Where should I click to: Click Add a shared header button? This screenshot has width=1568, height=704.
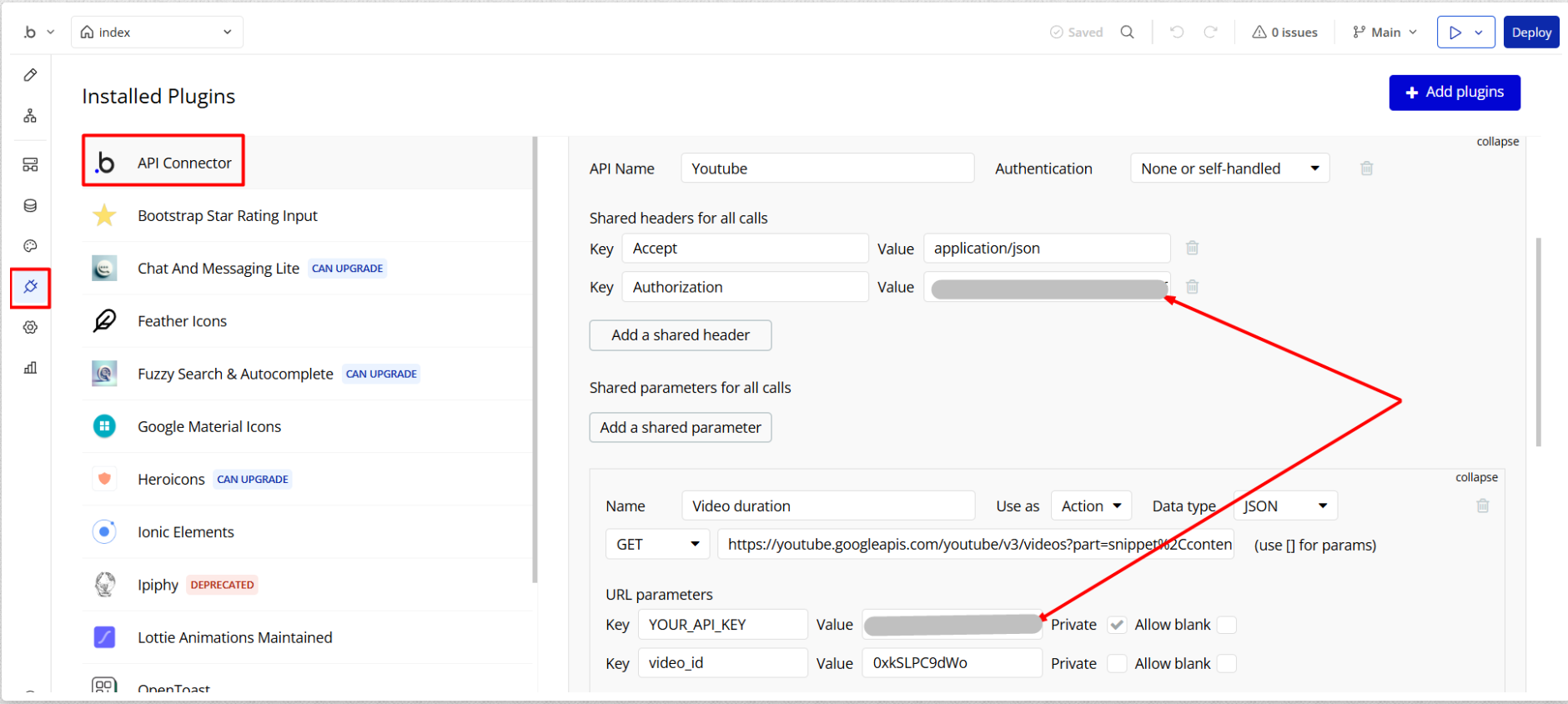(x=680, y=335)
